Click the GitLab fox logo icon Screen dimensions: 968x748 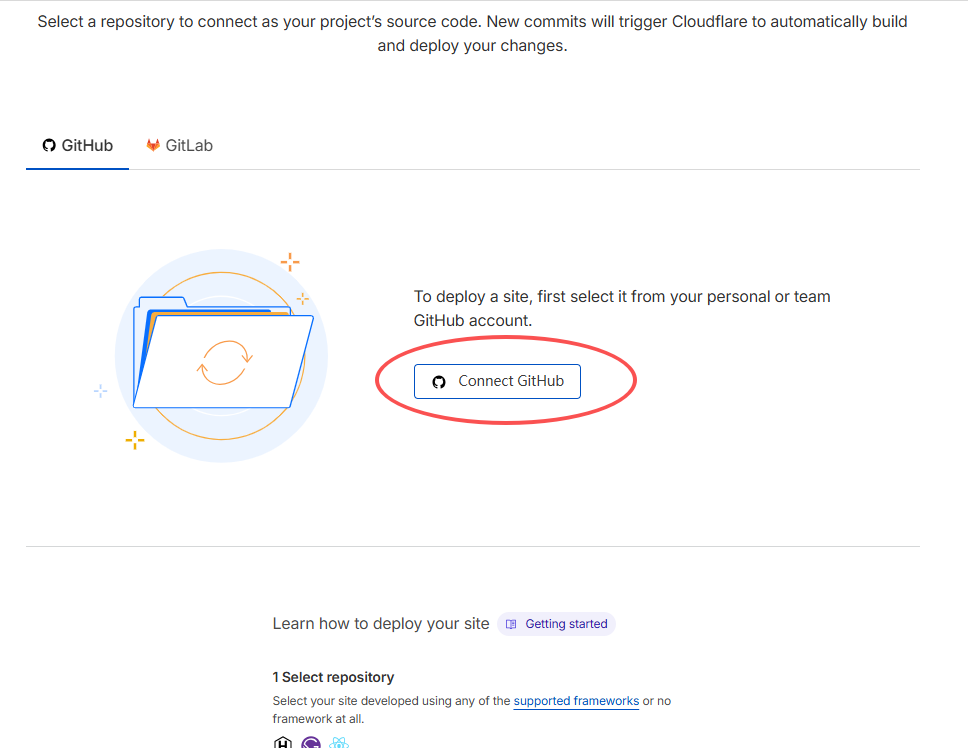[153, 146]
